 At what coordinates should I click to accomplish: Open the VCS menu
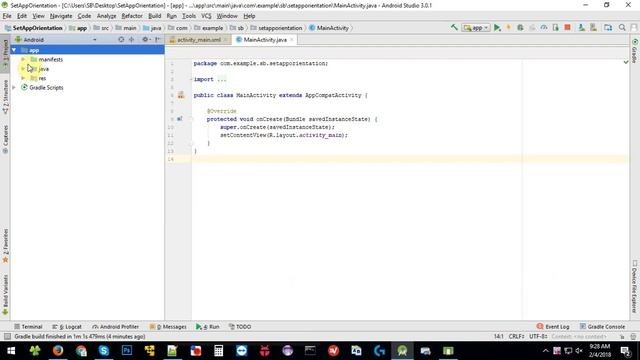206,16
